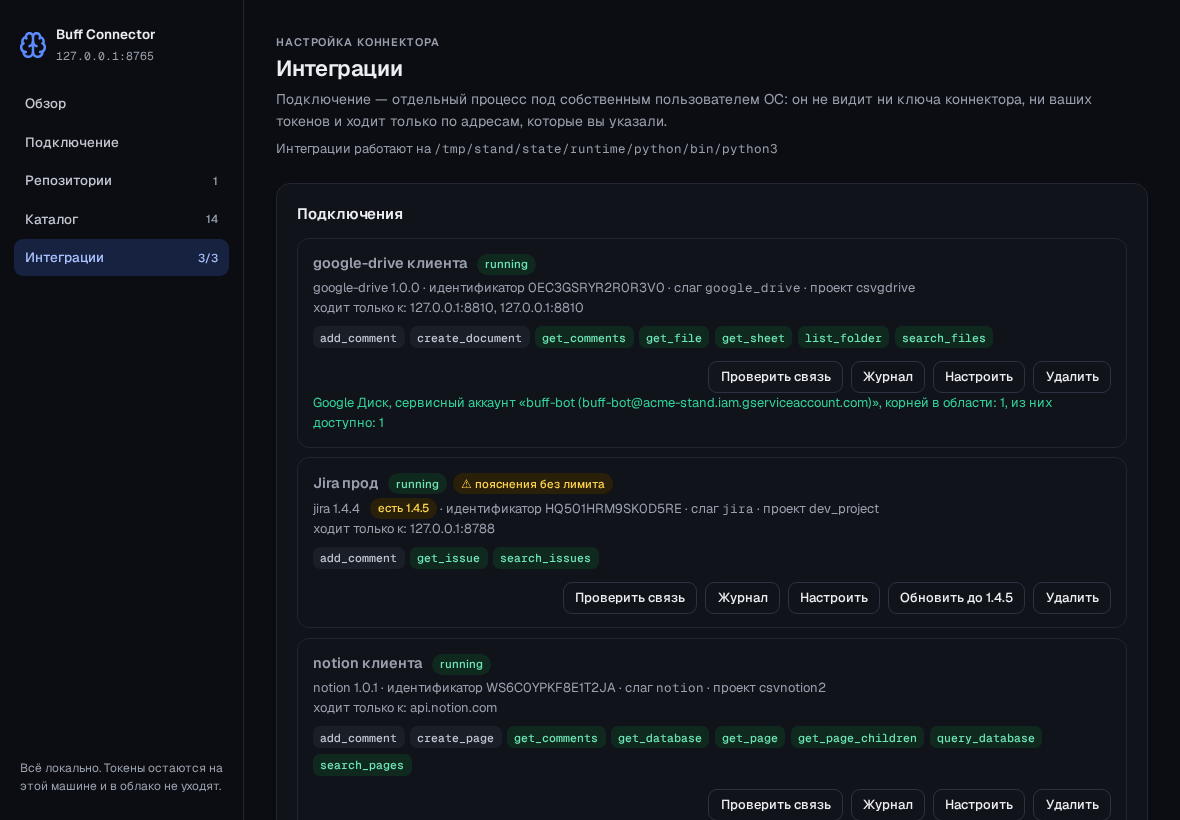Open the Jira прод Журнал

[742, 598]
